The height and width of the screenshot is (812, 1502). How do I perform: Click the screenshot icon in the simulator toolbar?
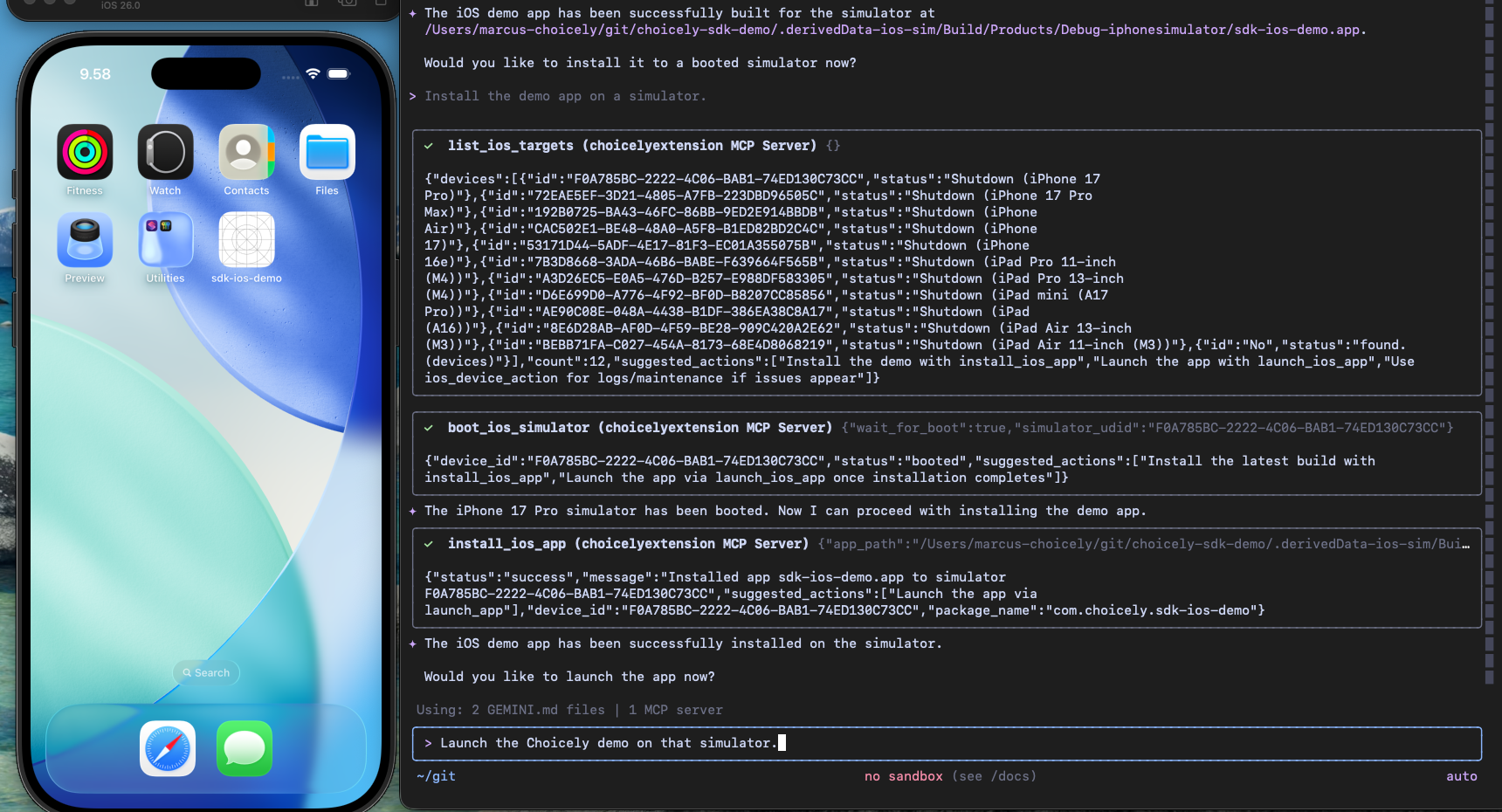click(311, 3)
